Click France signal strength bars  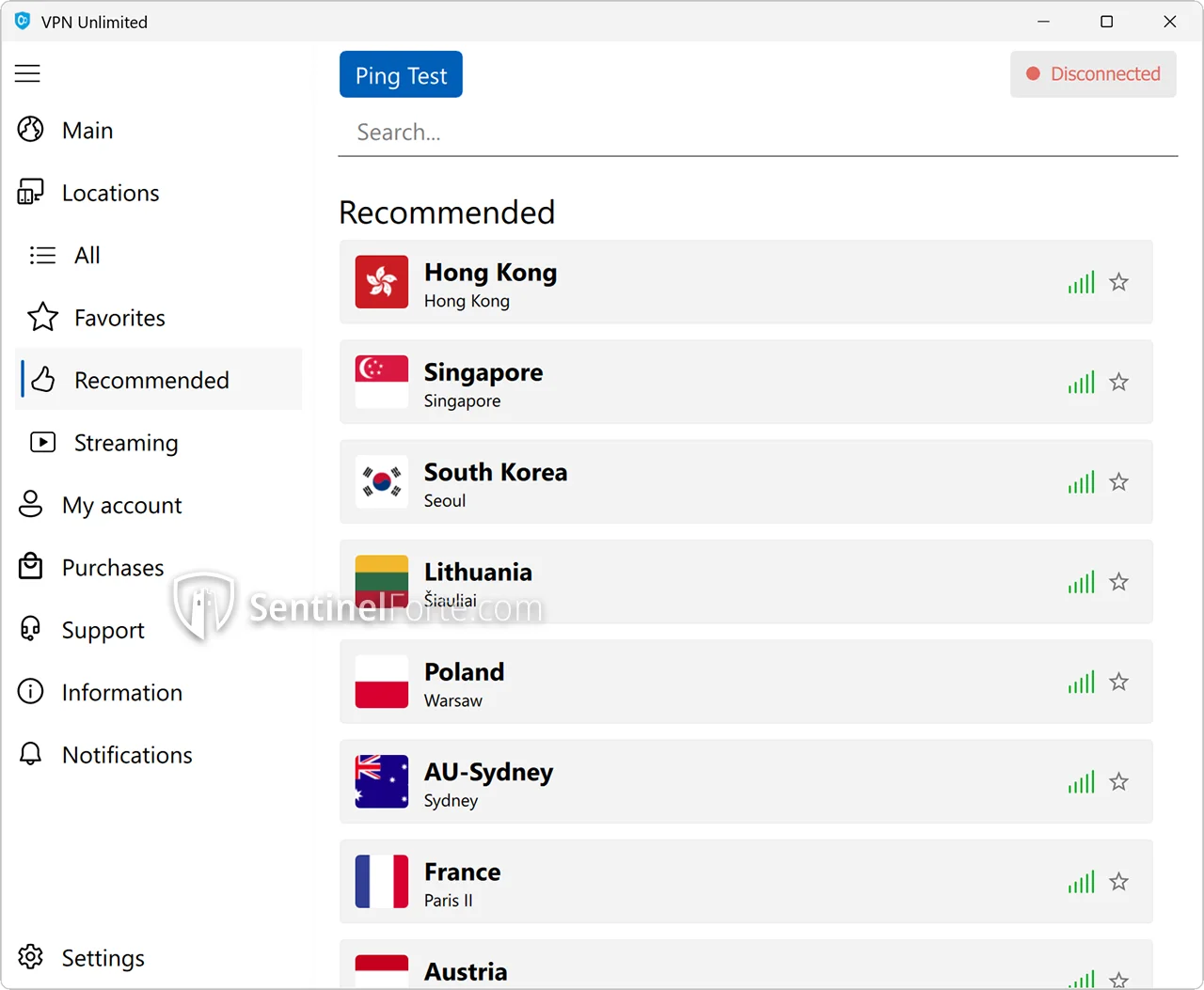pos(1081,881)
